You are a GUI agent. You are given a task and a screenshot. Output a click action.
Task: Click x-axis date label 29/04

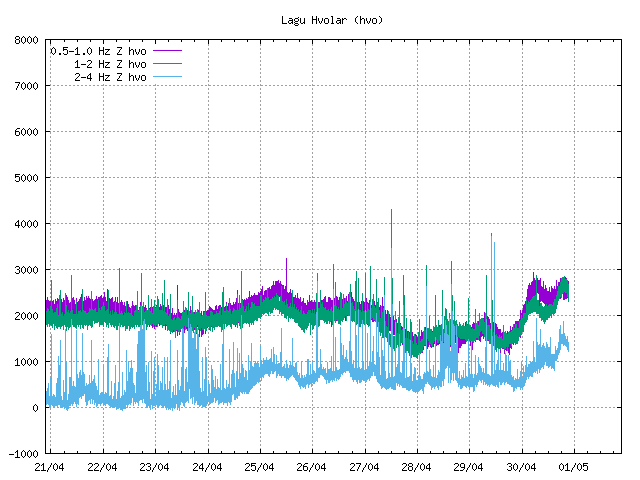(469, 467)
